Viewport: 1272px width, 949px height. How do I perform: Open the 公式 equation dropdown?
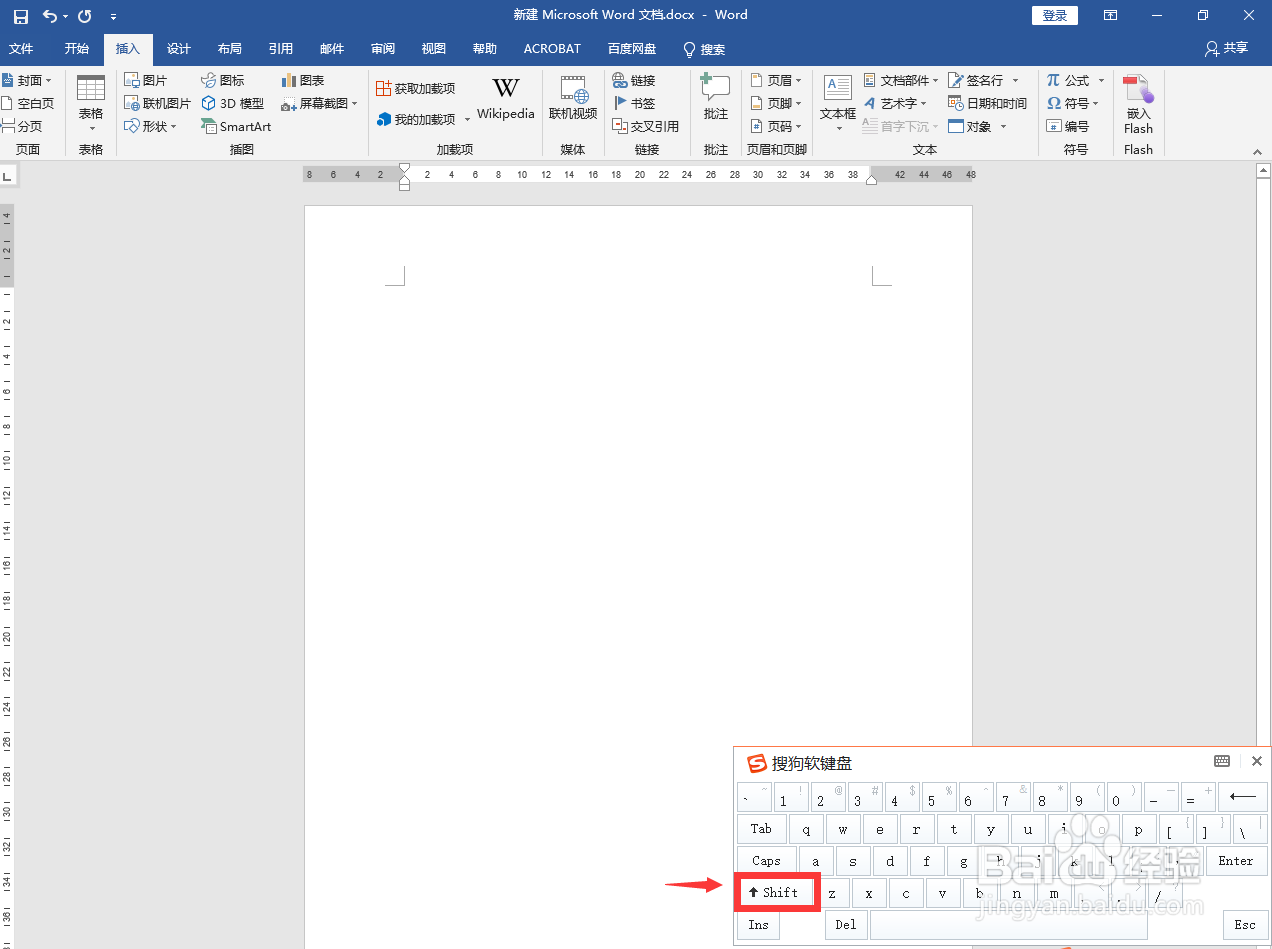[x=1076, y=80]
